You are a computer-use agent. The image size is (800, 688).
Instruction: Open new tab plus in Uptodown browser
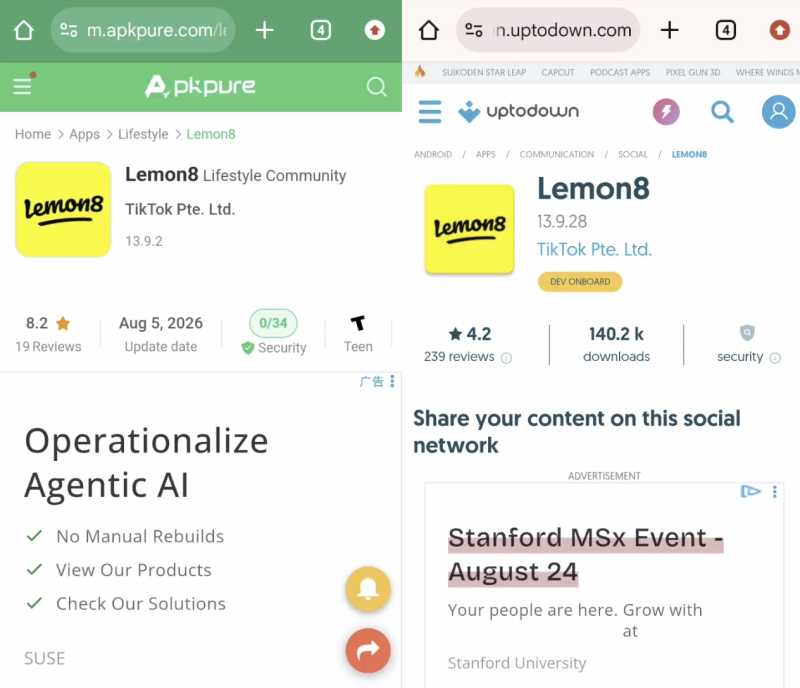click(x=669, y=30)
